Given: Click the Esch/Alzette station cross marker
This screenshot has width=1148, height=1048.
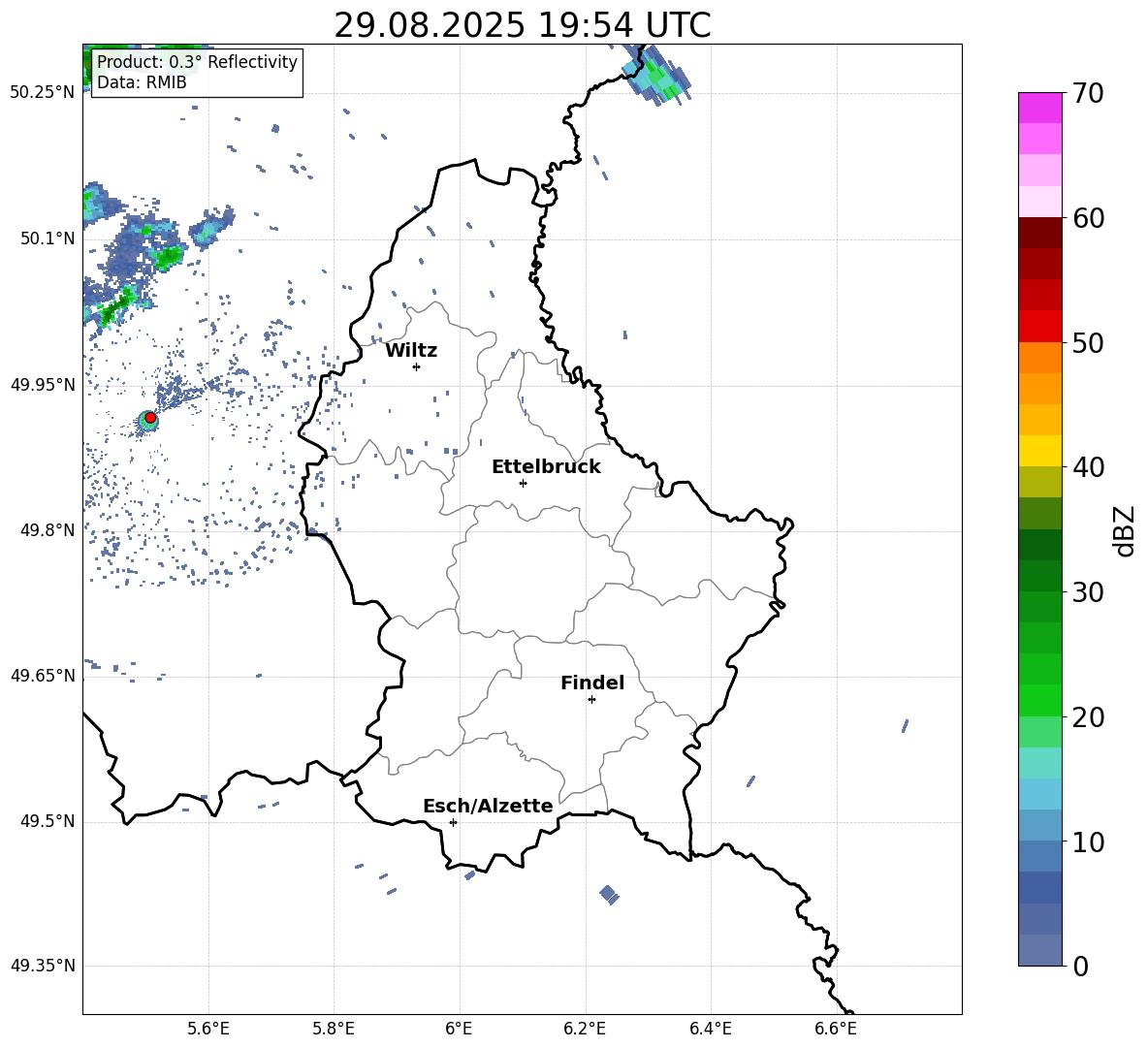Looking at the screenshot, I should coord(453,822).
